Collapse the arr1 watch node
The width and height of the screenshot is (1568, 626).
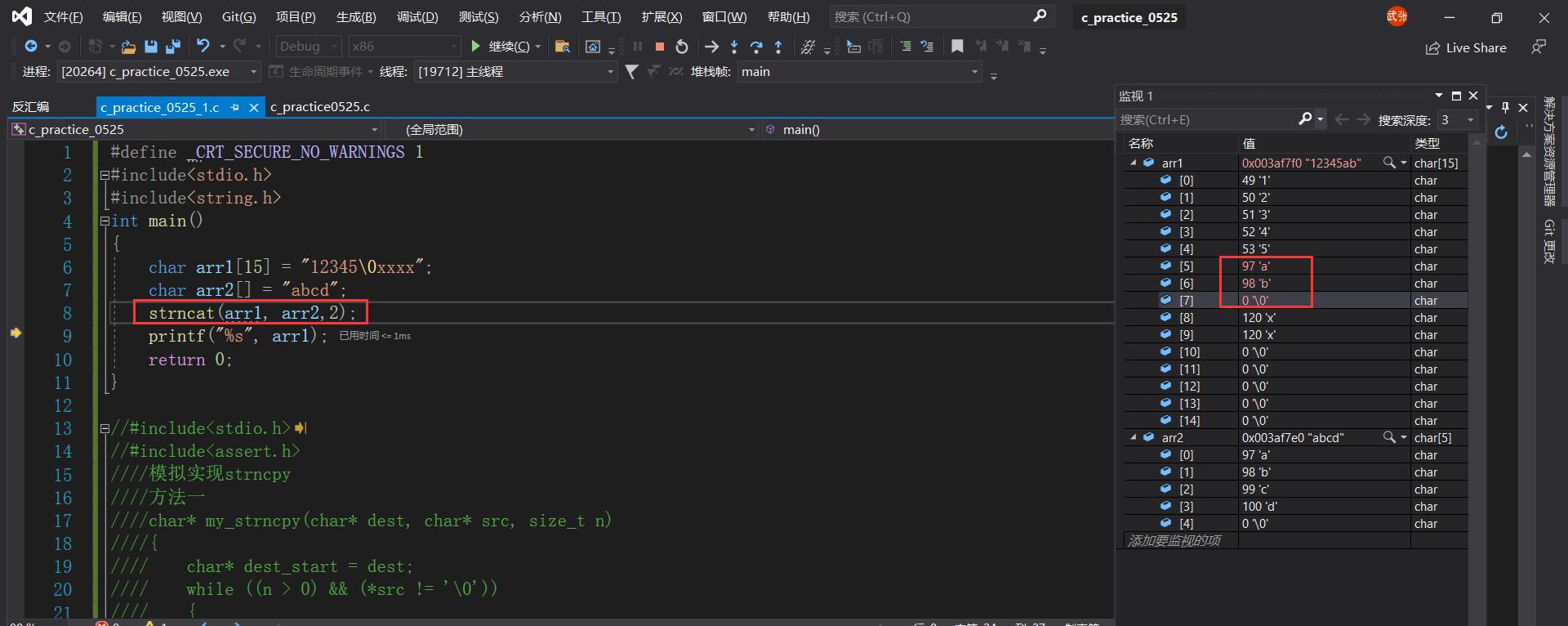[1134, 163]
